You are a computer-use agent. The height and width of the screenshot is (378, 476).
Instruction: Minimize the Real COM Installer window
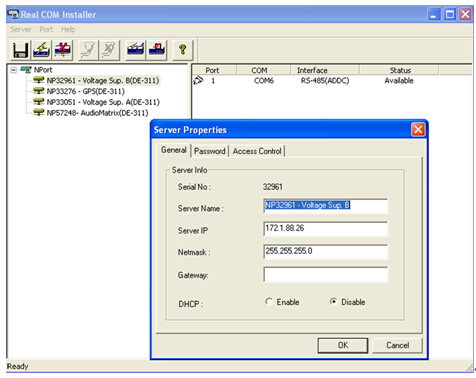click(434, 15)
